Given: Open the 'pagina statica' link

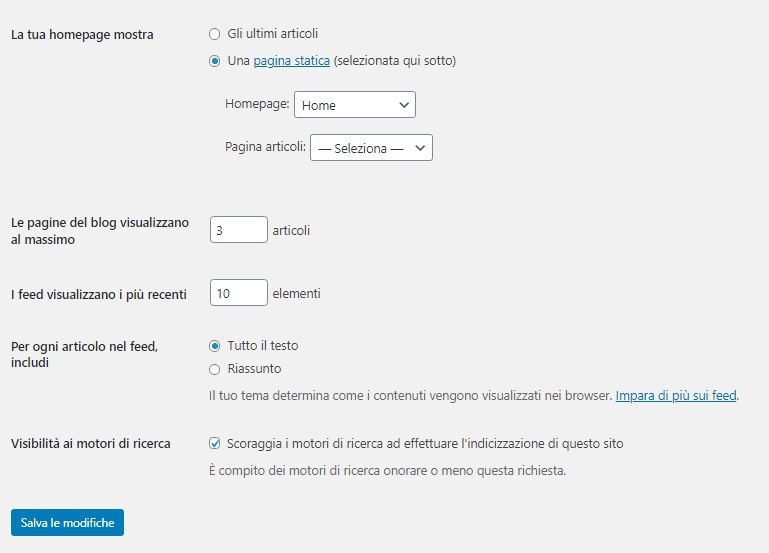Looking at the screenshot, I should pyautogui.click(x=291, y=61).
